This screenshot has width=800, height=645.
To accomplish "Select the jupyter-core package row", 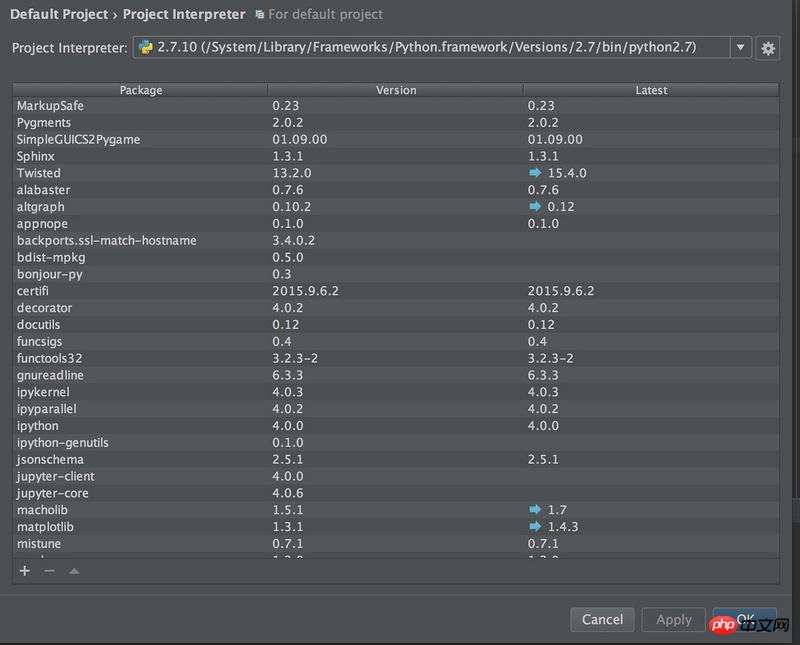I will click(396, 493).
